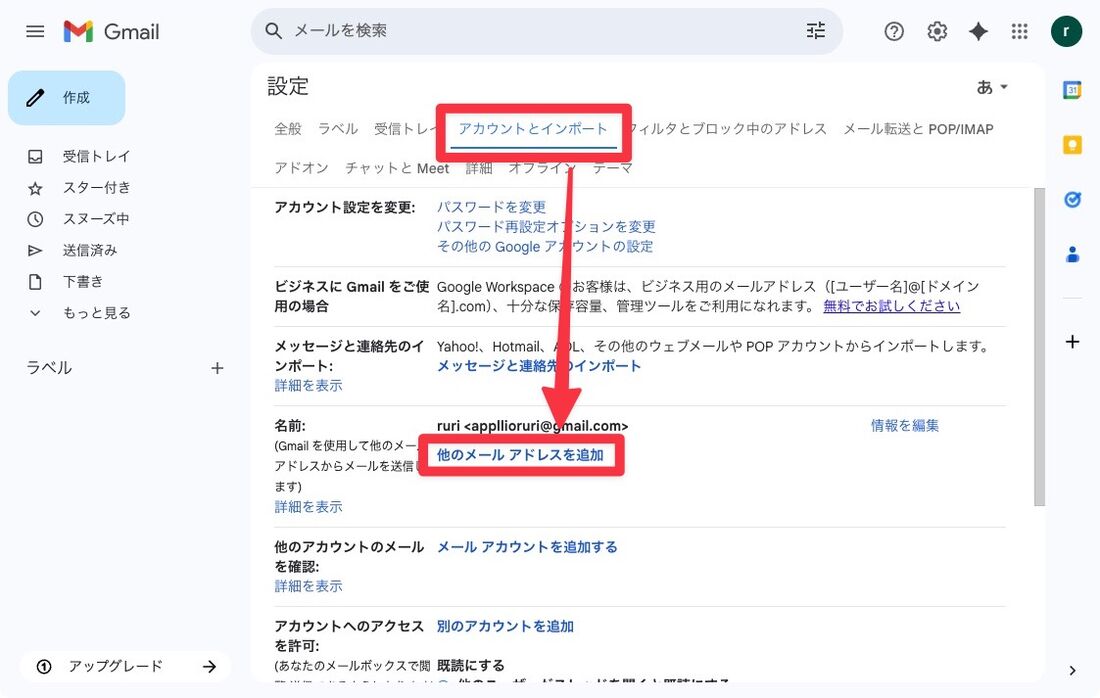
Task: Switch to フィルタとブロック中のアドレス tab
Action: [730, 128]
